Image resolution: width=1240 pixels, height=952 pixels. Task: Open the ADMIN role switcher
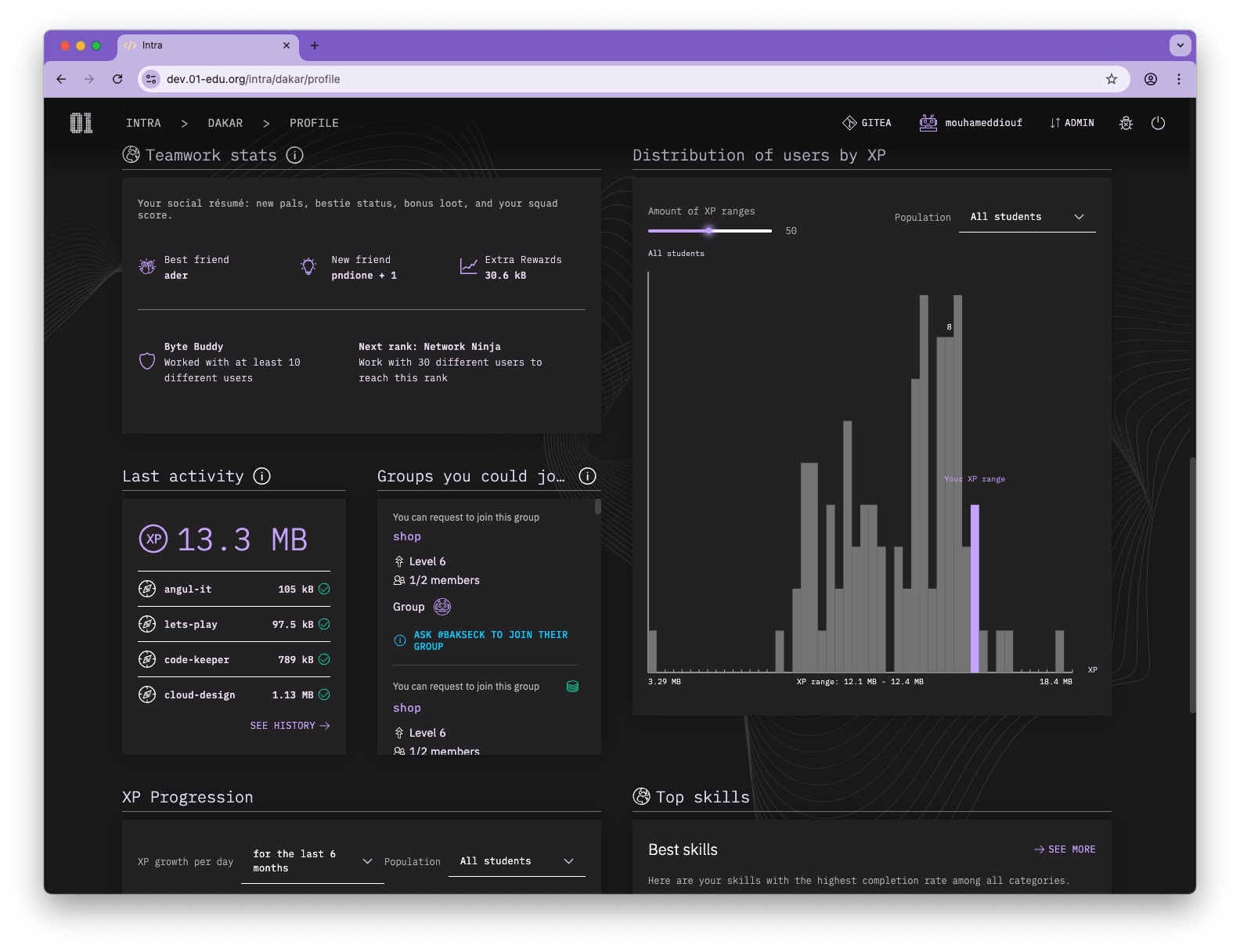coord(1072,123)
